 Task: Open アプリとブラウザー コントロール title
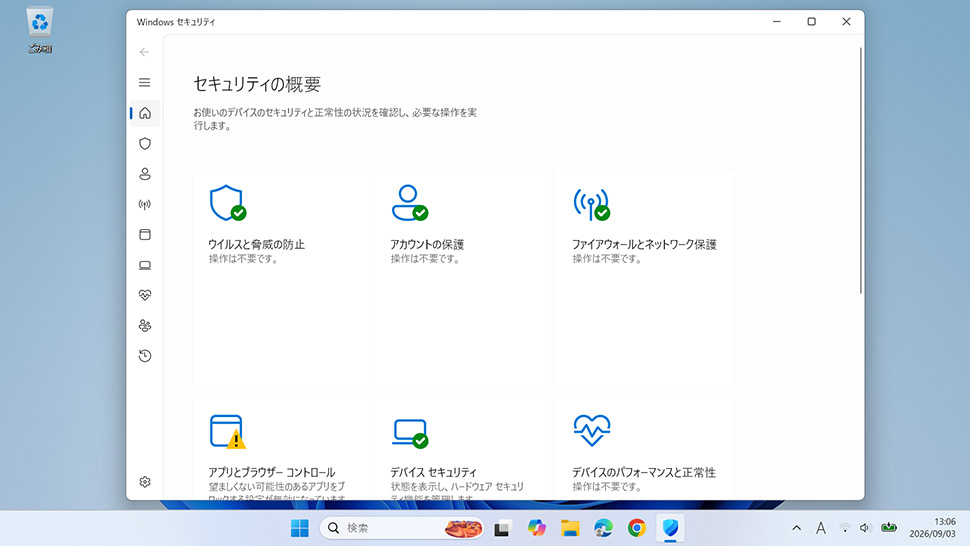point(272,472)
